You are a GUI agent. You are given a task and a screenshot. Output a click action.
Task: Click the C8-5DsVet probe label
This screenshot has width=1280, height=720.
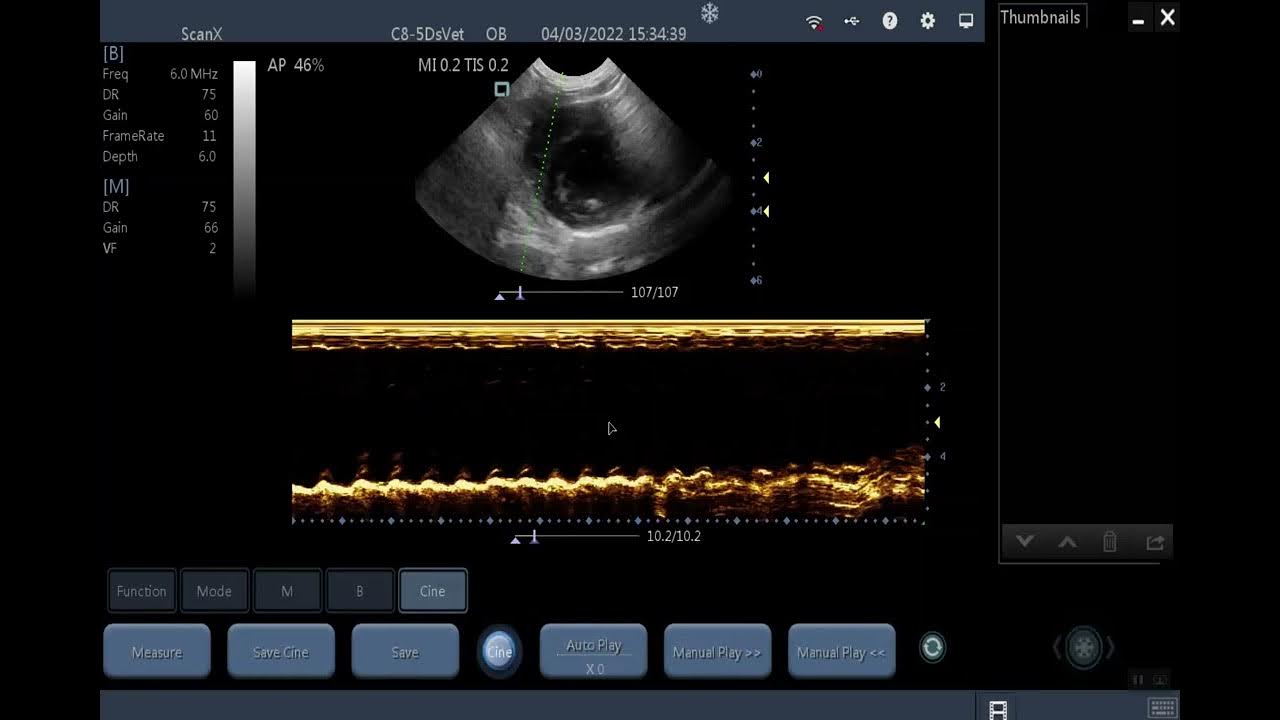(x=427, y=34)
